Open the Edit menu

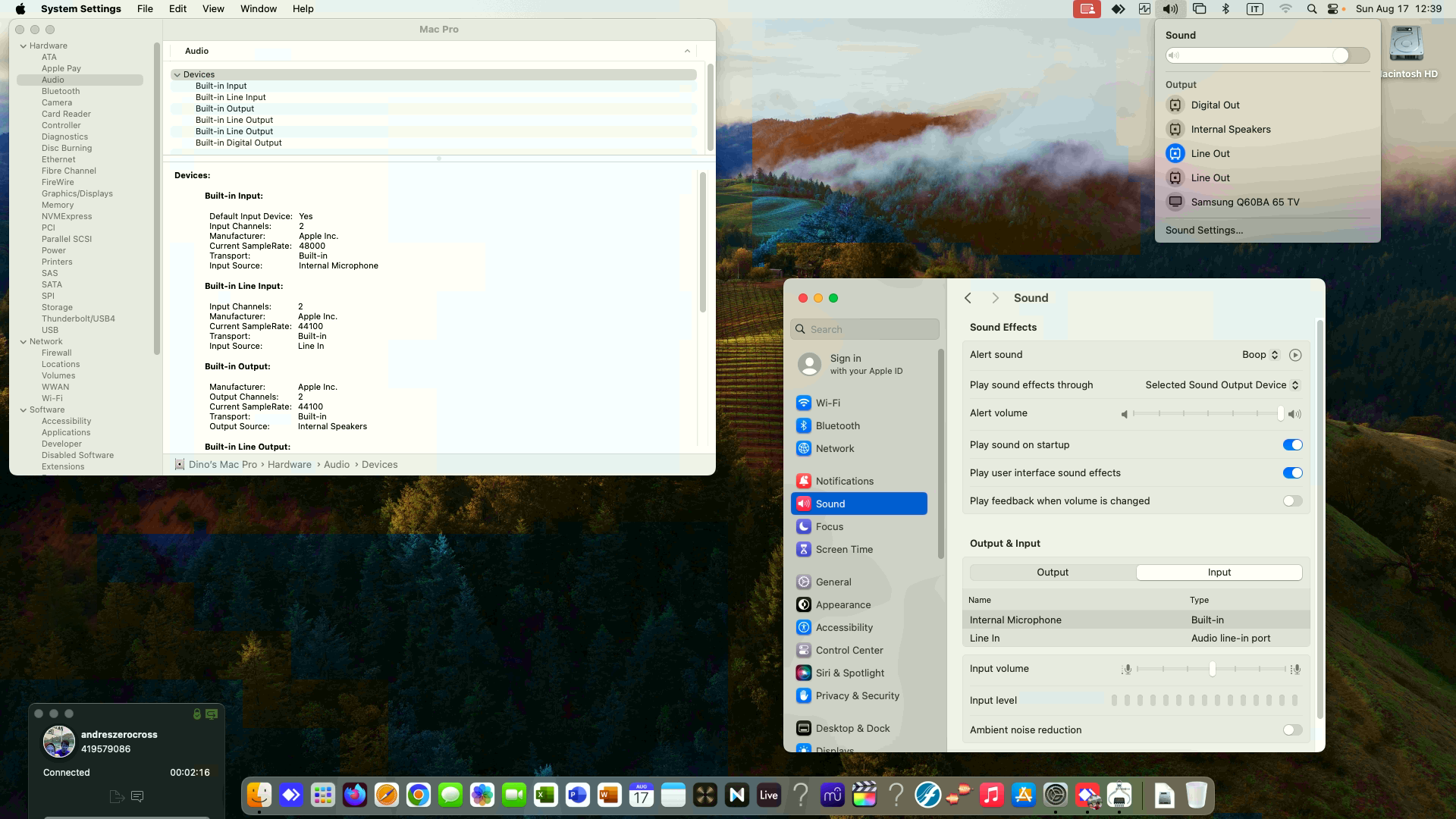[x=177, y=9]
